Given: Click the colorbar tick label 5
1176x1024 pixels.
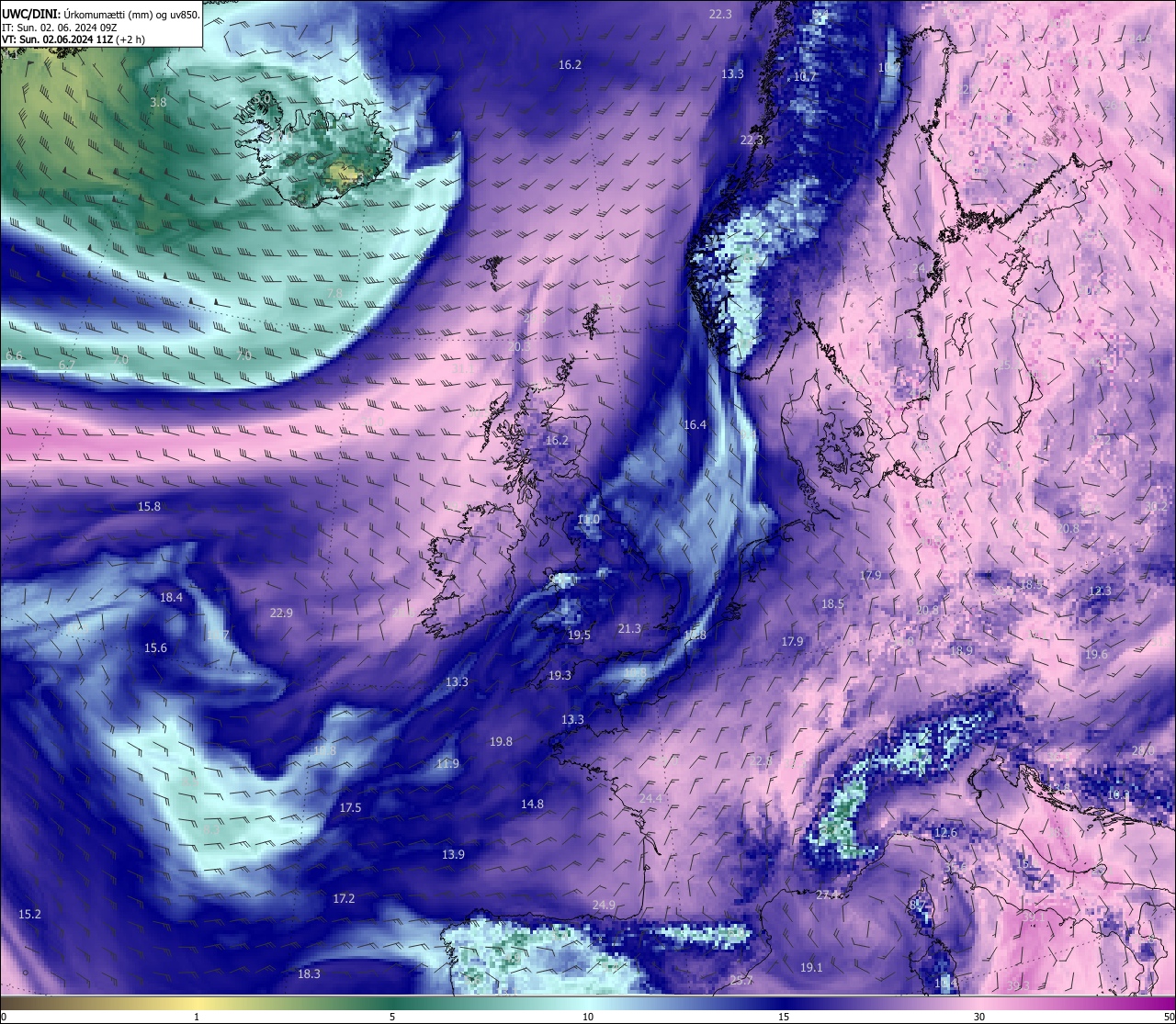Looking at the screenshot, I should point(392,1017).
